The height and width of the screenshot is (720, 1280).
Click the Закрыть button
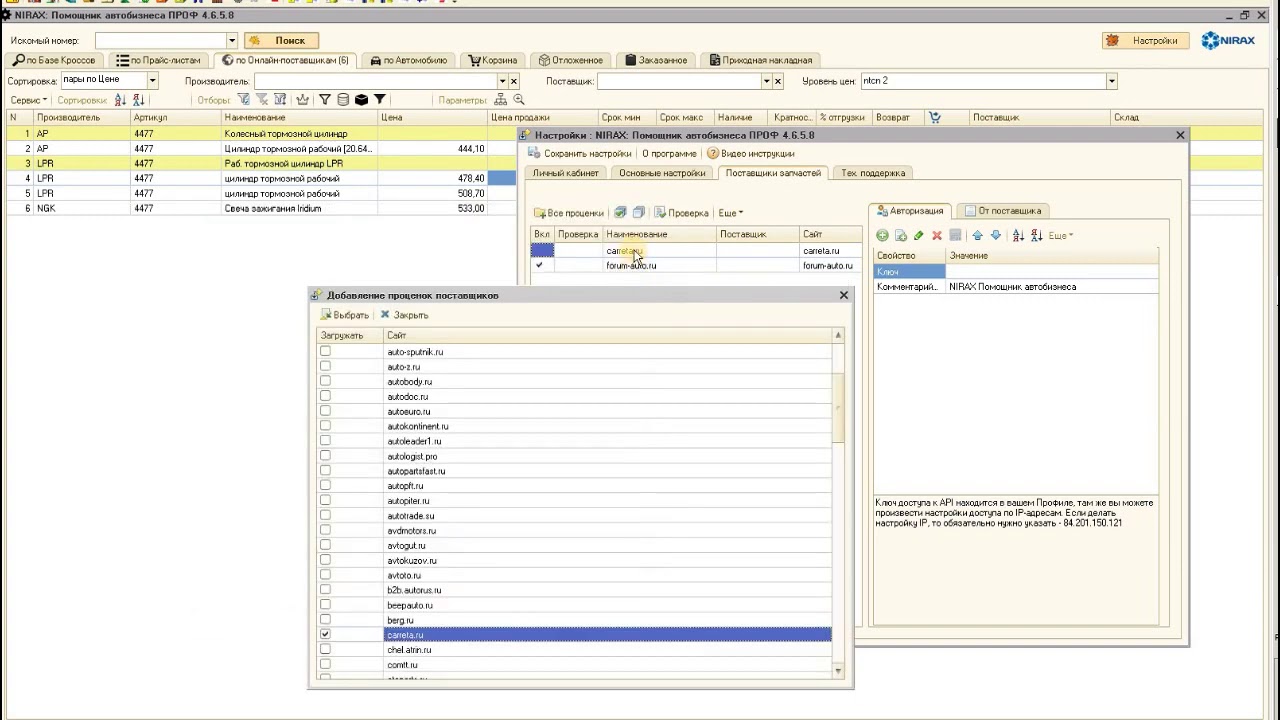[x=404, y=315]
